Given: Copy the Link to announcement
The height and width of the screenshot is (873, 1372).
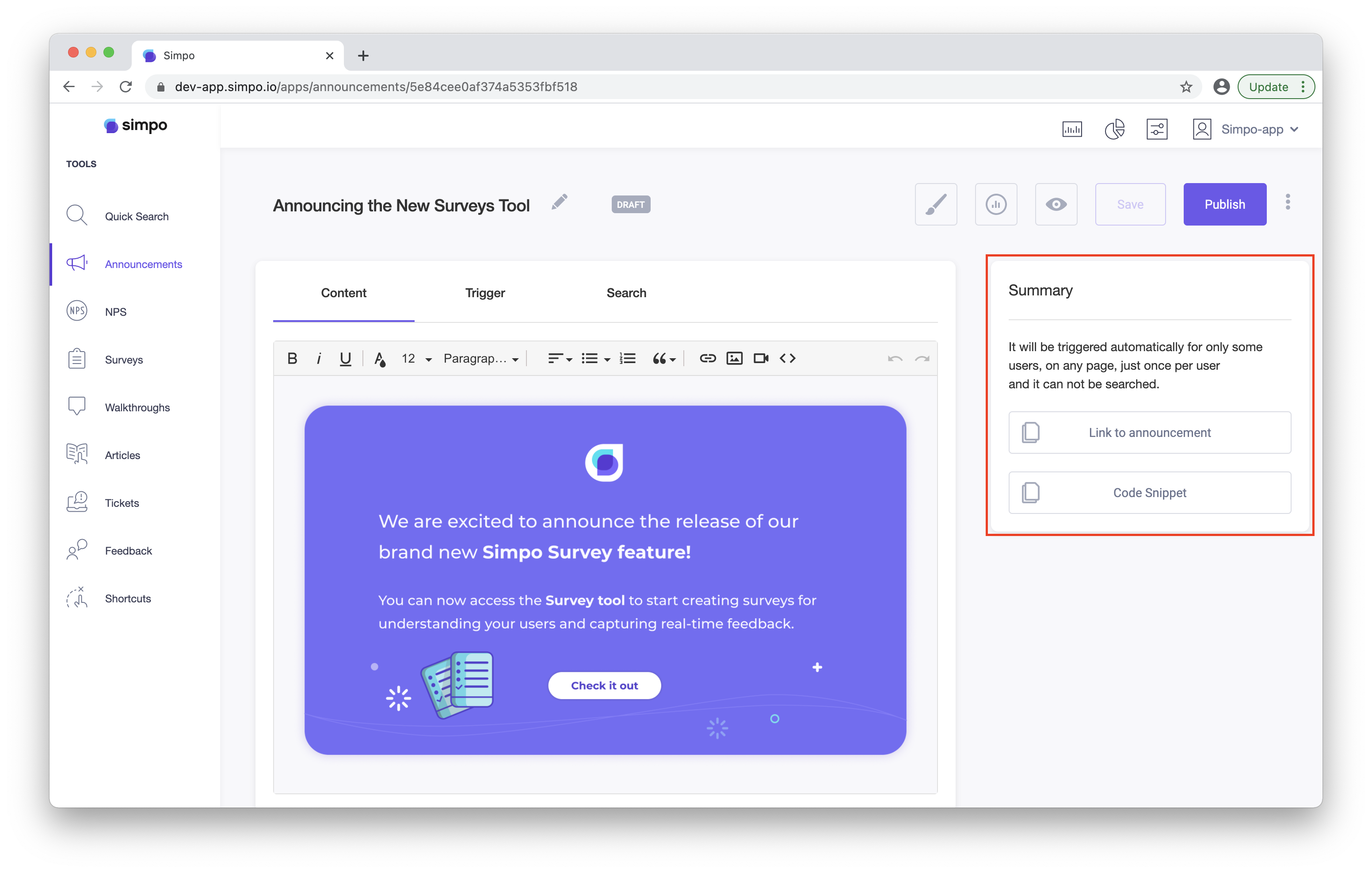Looking at the screenshot, I should pos(1149,432).
